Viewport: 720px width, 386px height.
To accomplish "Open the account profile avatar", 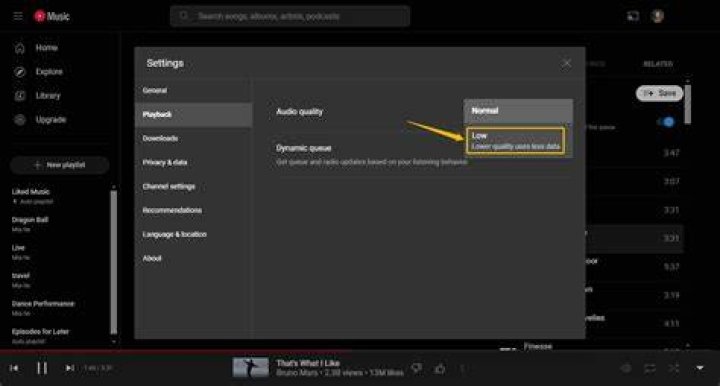I will (658, 16).
